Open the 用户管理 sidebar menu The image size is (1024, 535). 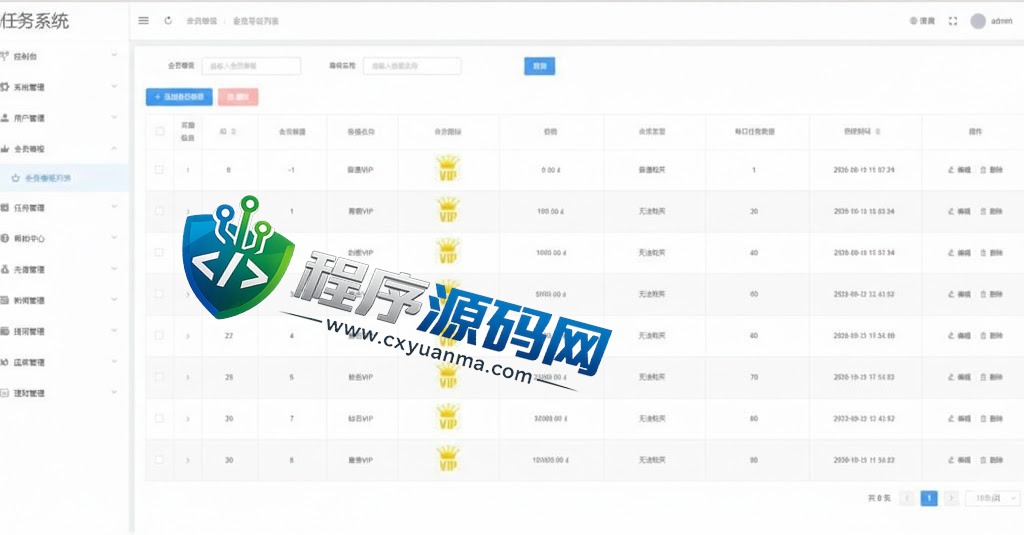62,118
